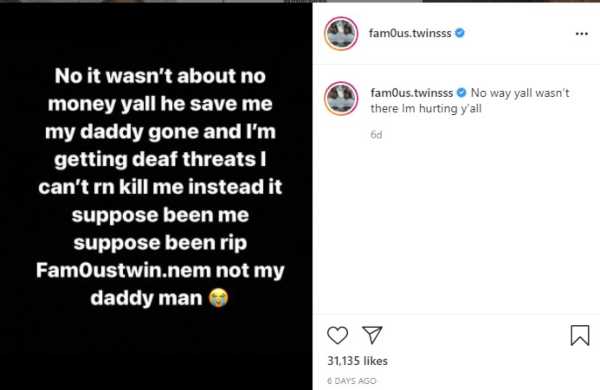Screen dimensions: 600x390
Task: Open fam0us.twinsss username in caption
Action: pos(412,93)
